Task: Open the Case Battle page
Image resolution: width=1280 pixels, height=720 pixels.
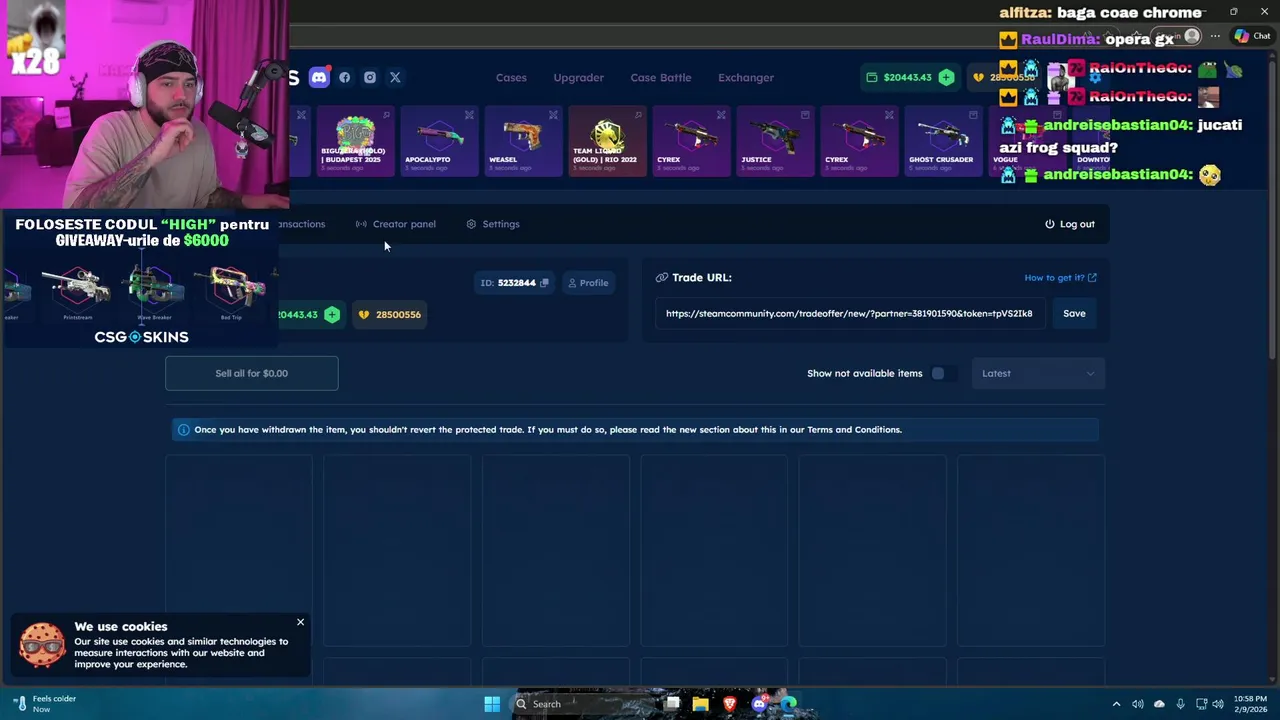Action: tap(661, 77)
